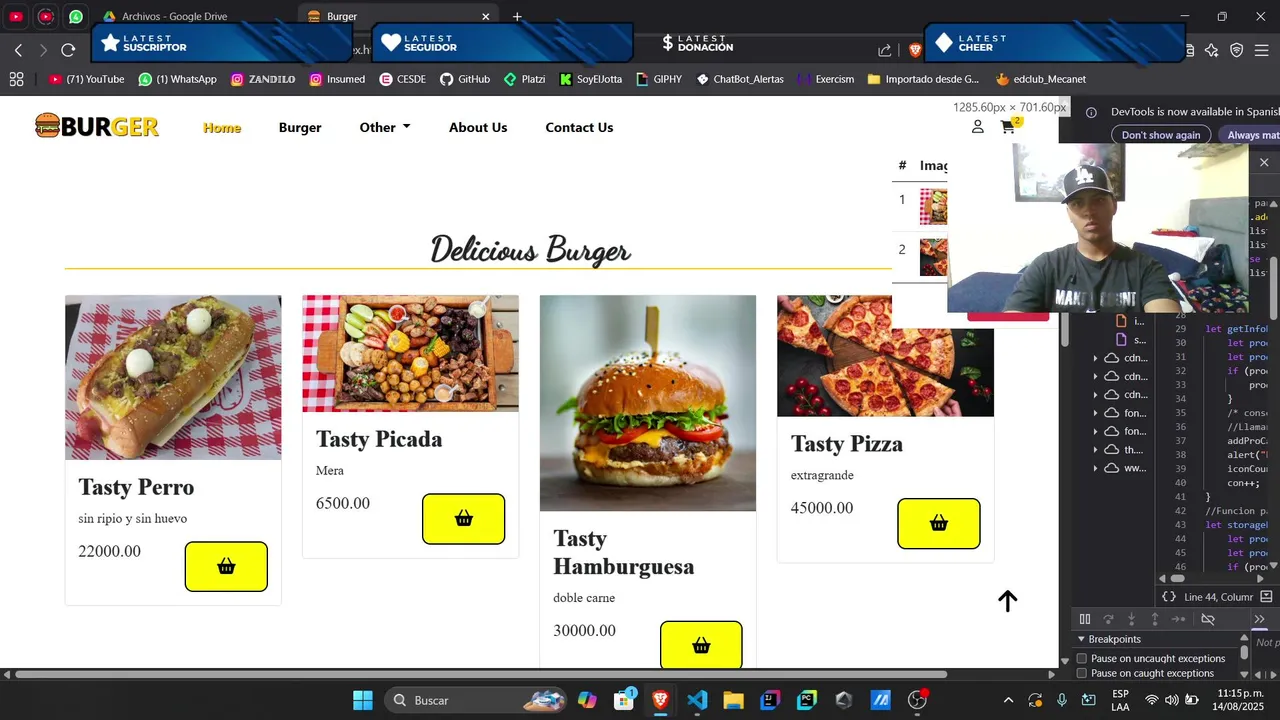This screenshot has width=1280, height=720.
Task: Go to Home in the site navbar
Action: [222, 127]
